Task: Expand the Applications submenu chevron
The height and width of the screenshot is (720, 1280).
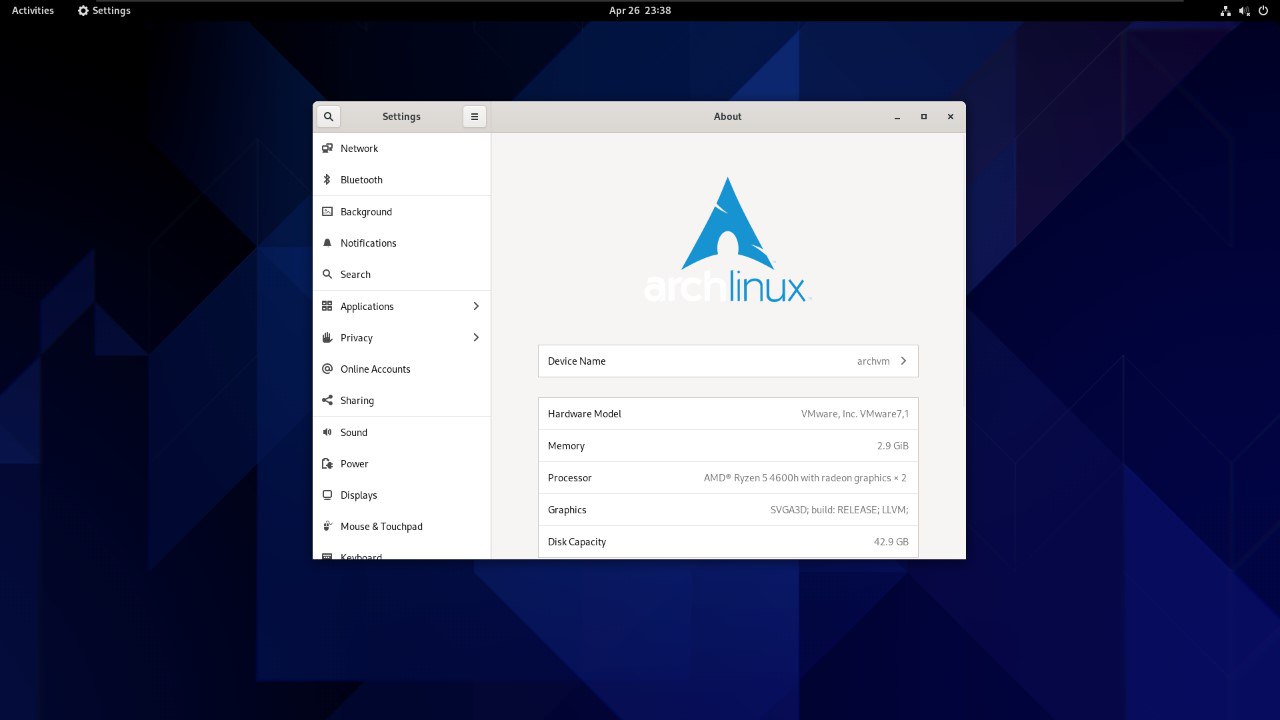Action: (x=476, y=306)
